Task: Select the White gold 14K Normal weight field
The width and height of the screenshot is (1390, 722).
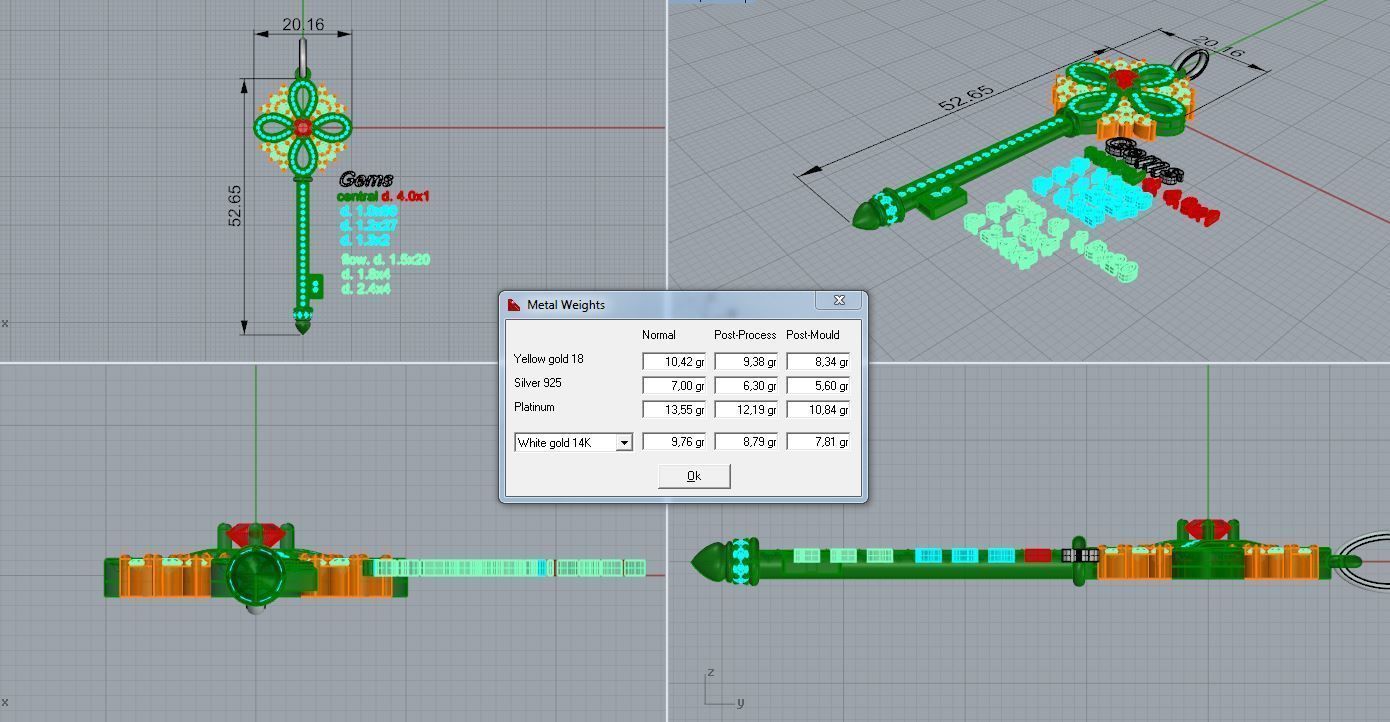Action: point(674,441)
